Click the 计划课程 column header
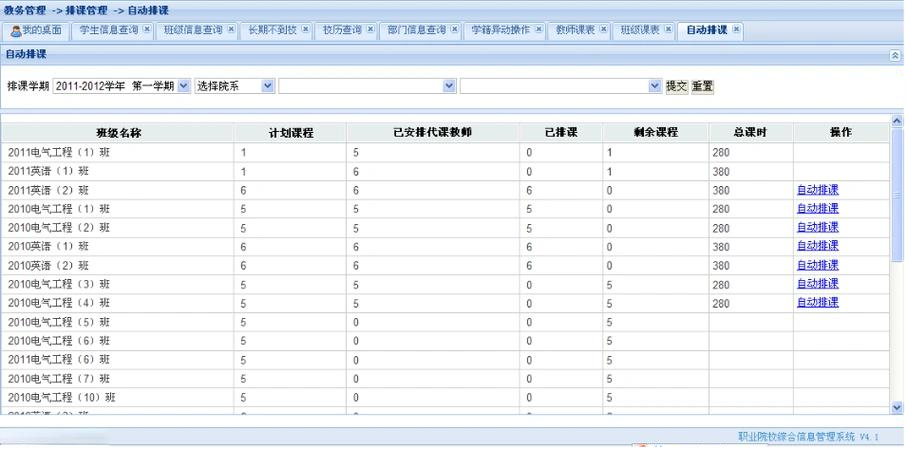The image size is (907, 449). point(291,133)
